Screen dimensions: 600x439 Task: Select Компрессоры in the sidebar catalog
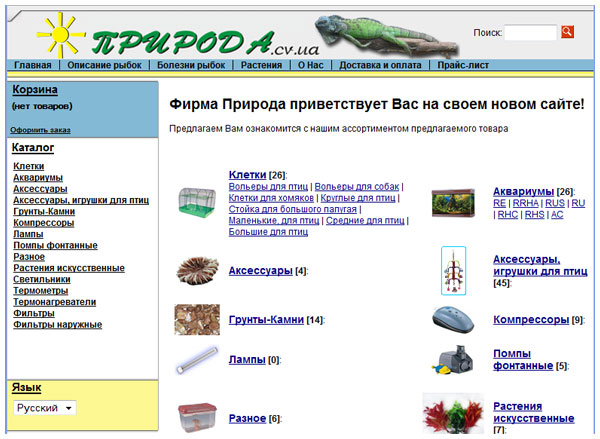coord(44,223)
